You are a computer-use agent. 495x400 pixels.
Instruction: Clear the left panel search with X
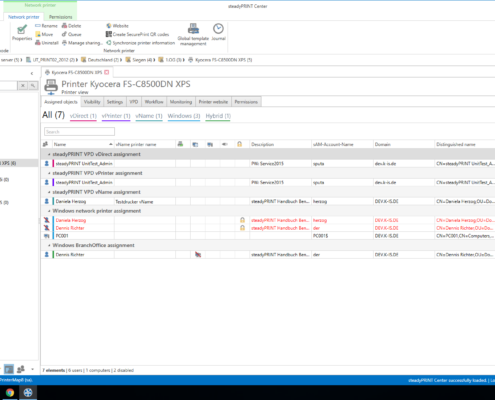tap(23, 86)
